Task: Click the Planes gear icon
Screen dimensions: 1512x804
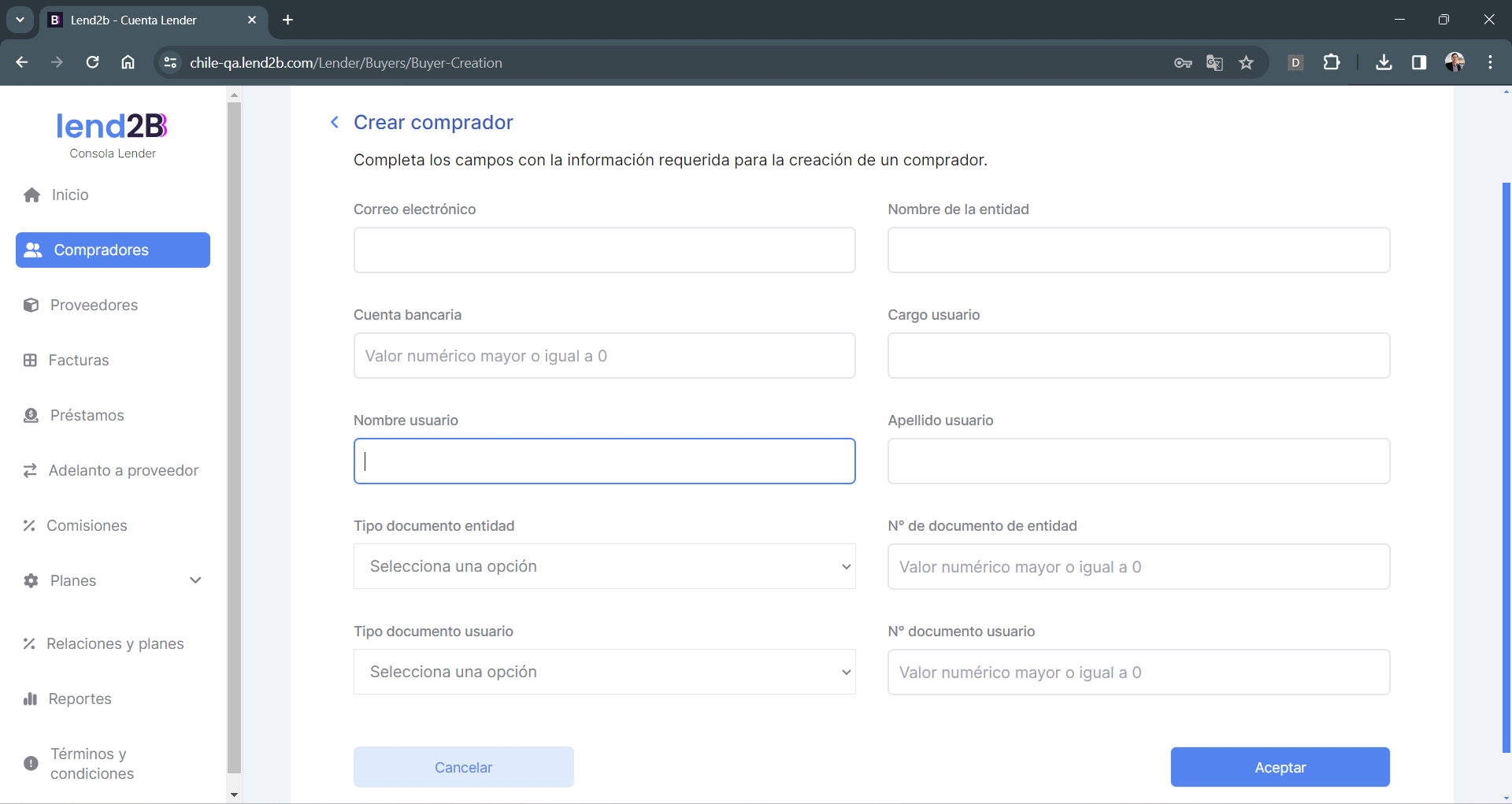Action: pos(31,581)
